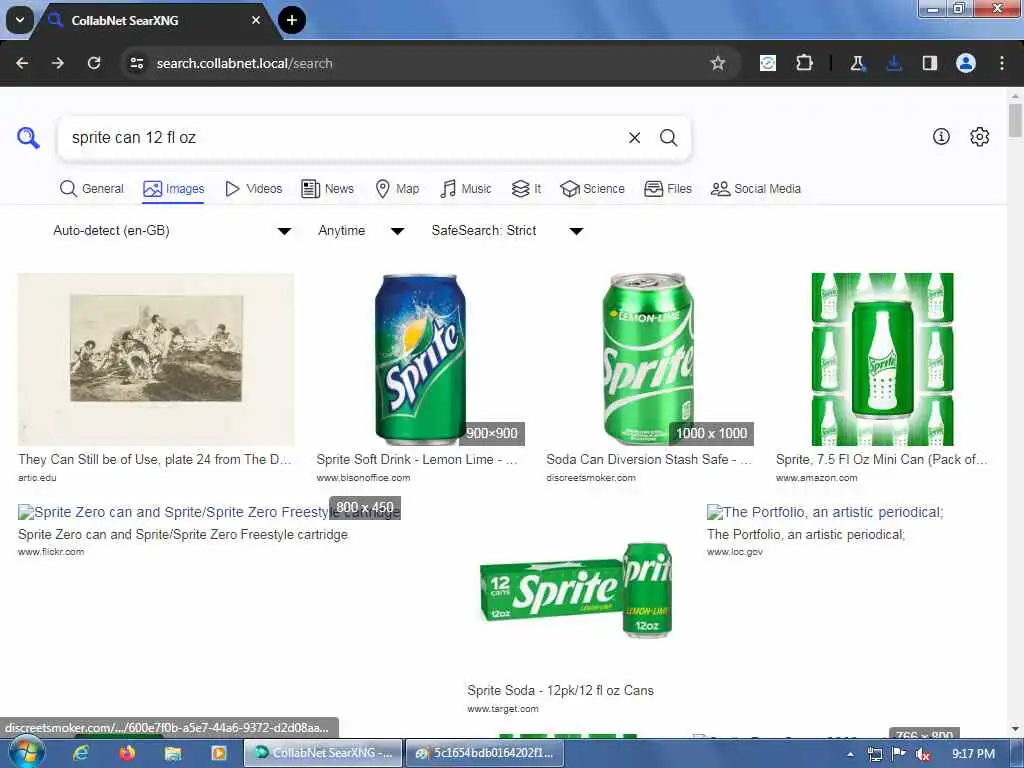Switch to Files search tab
The image size is (1024, 768).
tap(667, 189)
